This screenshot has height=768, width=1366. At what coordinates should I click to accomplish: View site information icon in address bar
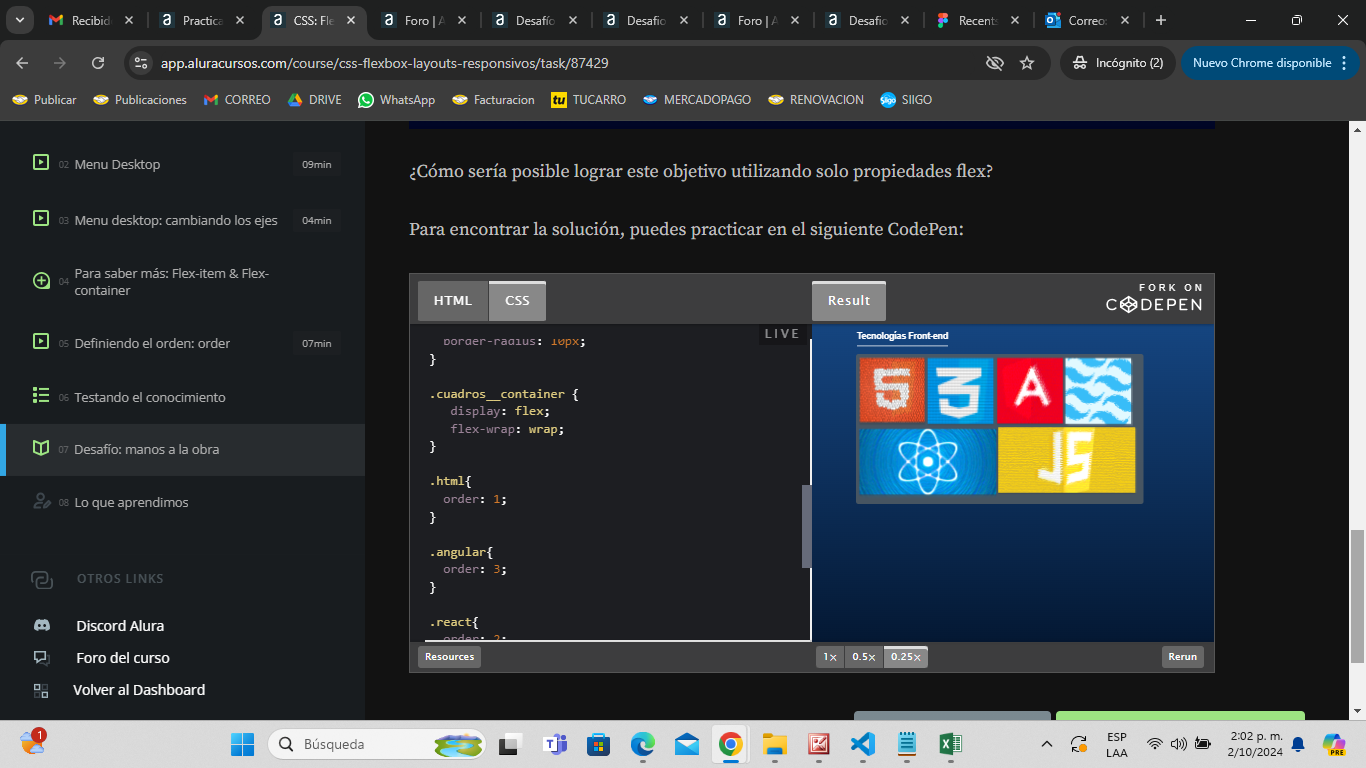click(x=141, y=63)
